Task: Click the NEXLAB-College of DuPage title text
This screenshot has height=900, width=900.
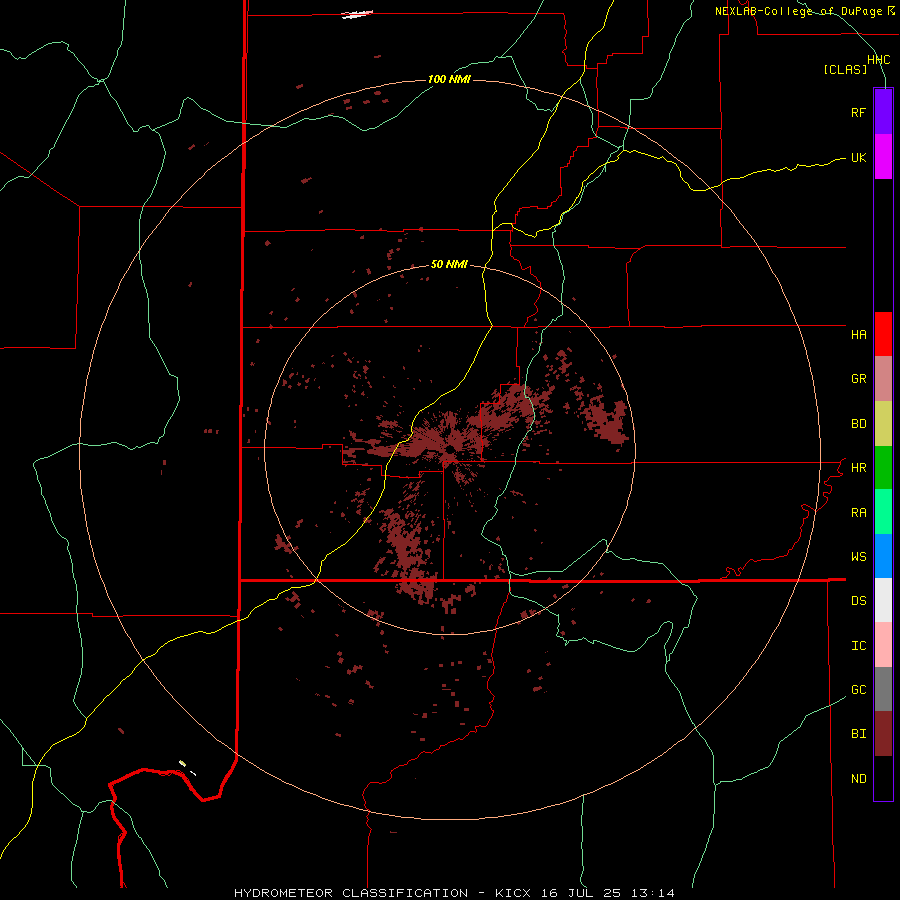Action: [x=800, y=11]
